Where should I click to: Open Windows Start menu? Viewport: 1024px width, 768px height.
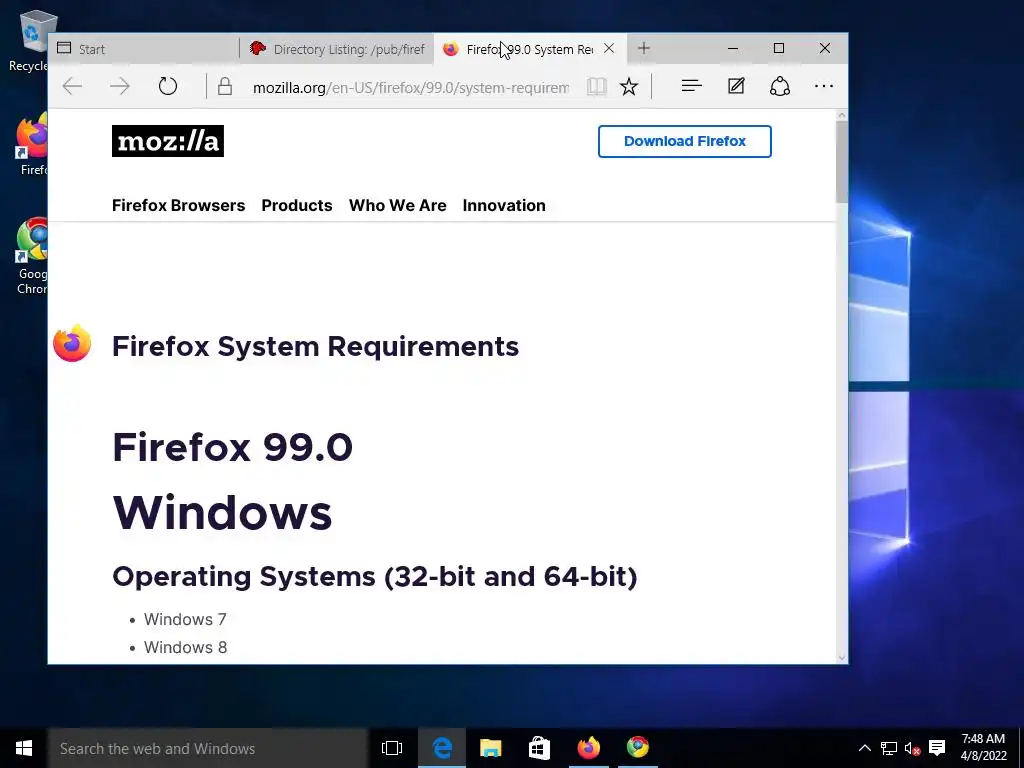point(24,748)
